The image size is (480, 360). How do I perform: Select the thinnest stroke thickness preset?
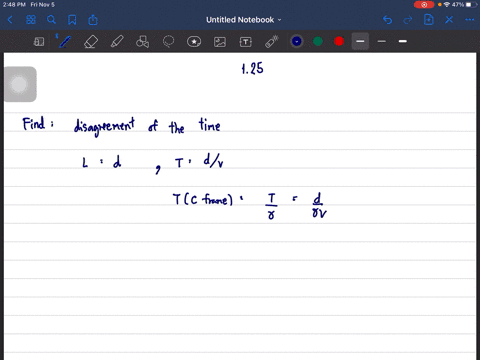382,41
